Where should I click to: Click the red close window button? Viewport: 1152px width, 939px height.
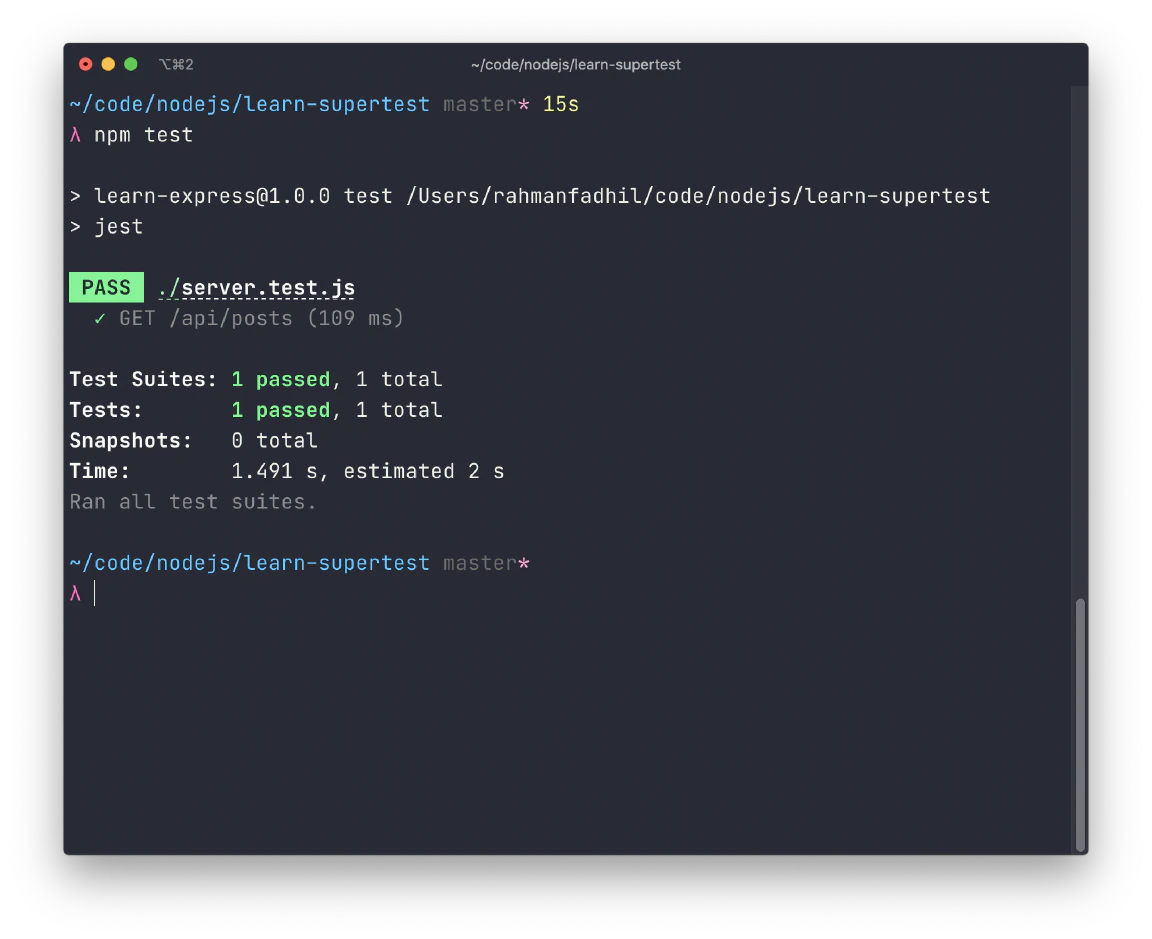(x=86, y=65)
